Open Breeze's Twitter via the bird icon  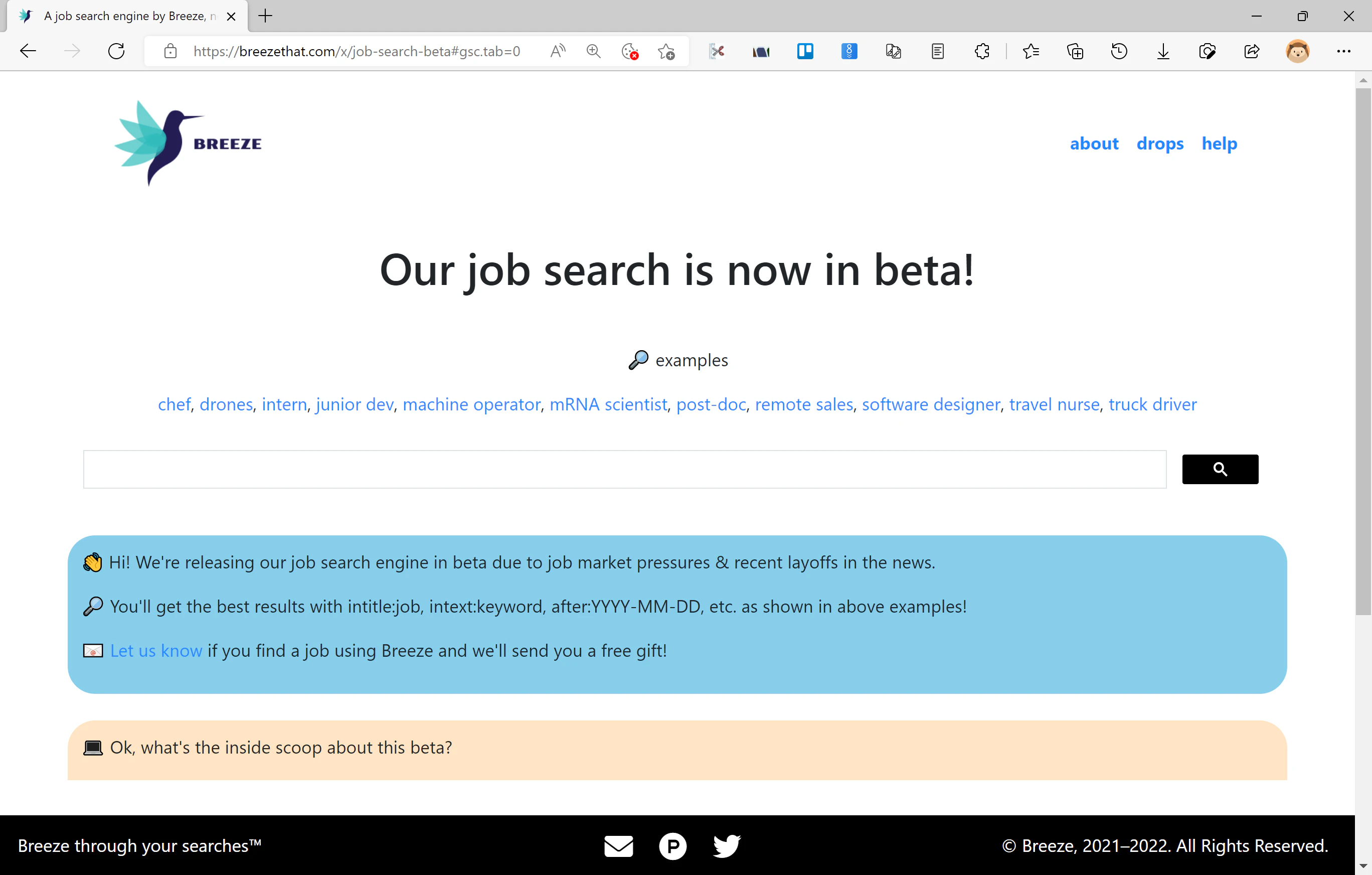tap(727, 846)
